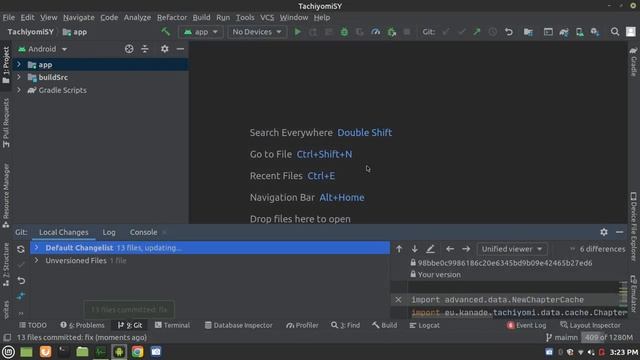640x360 pixels.
Task: Open the Database Inspector tool window
Action: tap(238, 325)
